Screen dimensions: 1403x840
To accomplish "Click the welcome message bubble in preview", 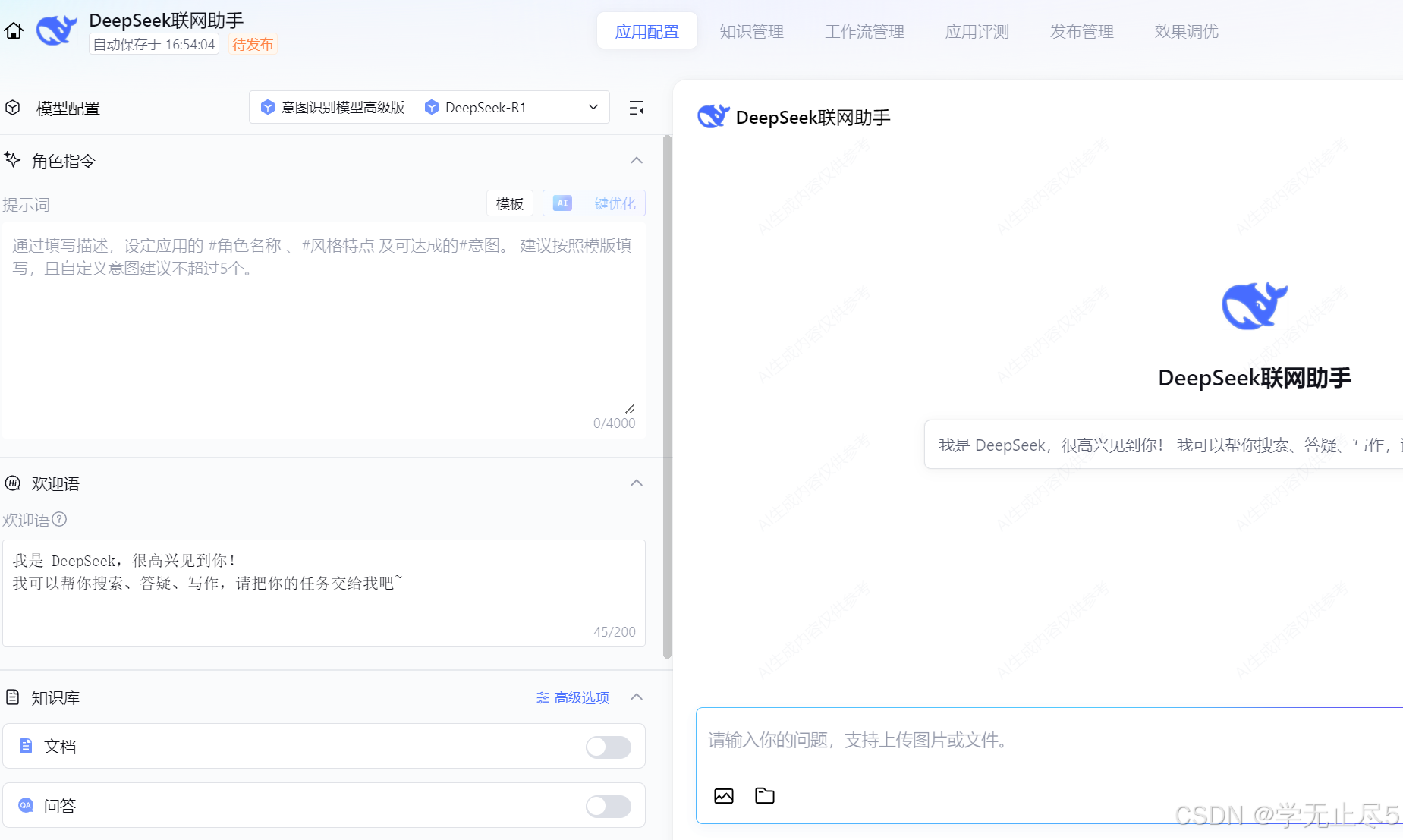I will tap(1164, 445).
